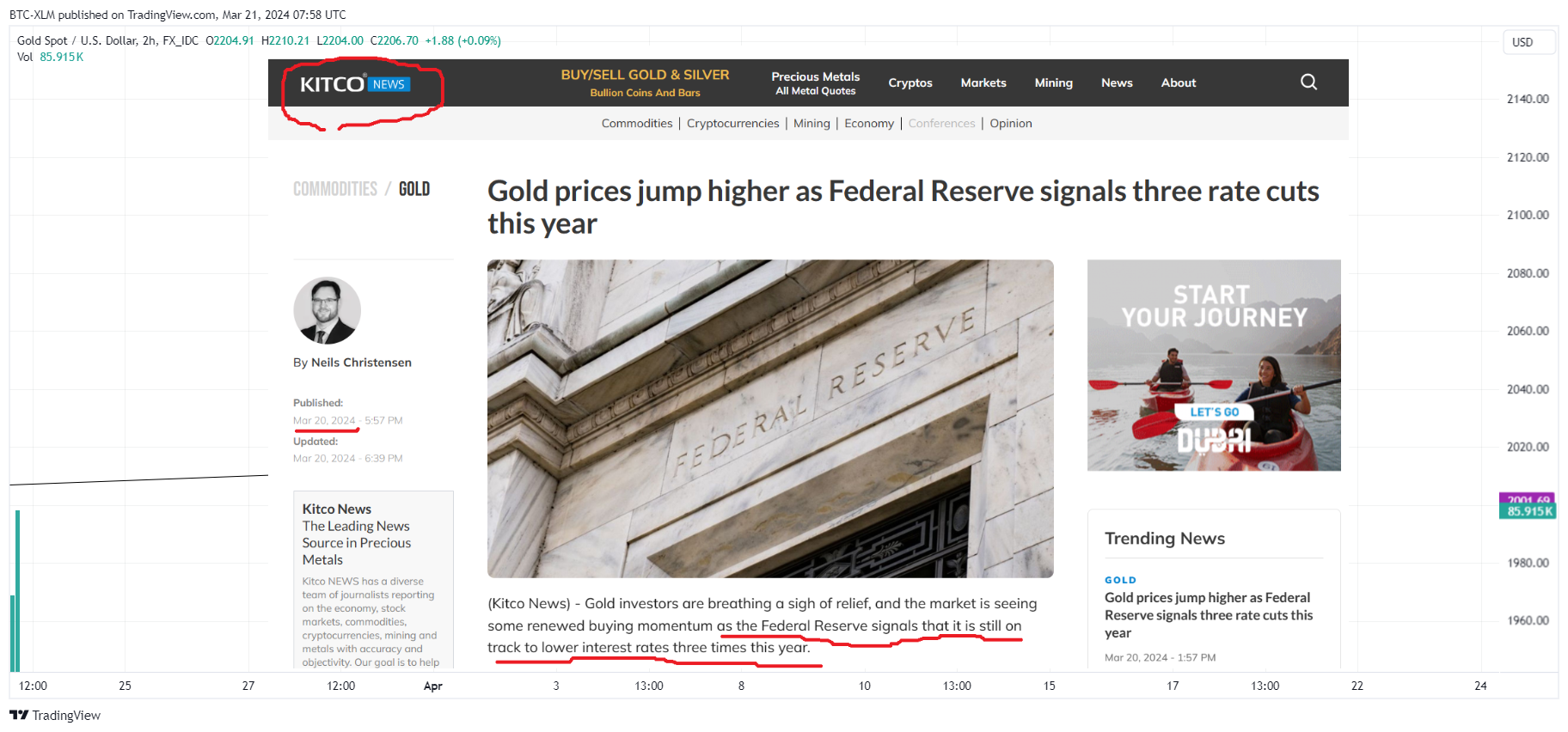Open the About menu
This screenshot has width=1568, height=732.
point(1179,82)
